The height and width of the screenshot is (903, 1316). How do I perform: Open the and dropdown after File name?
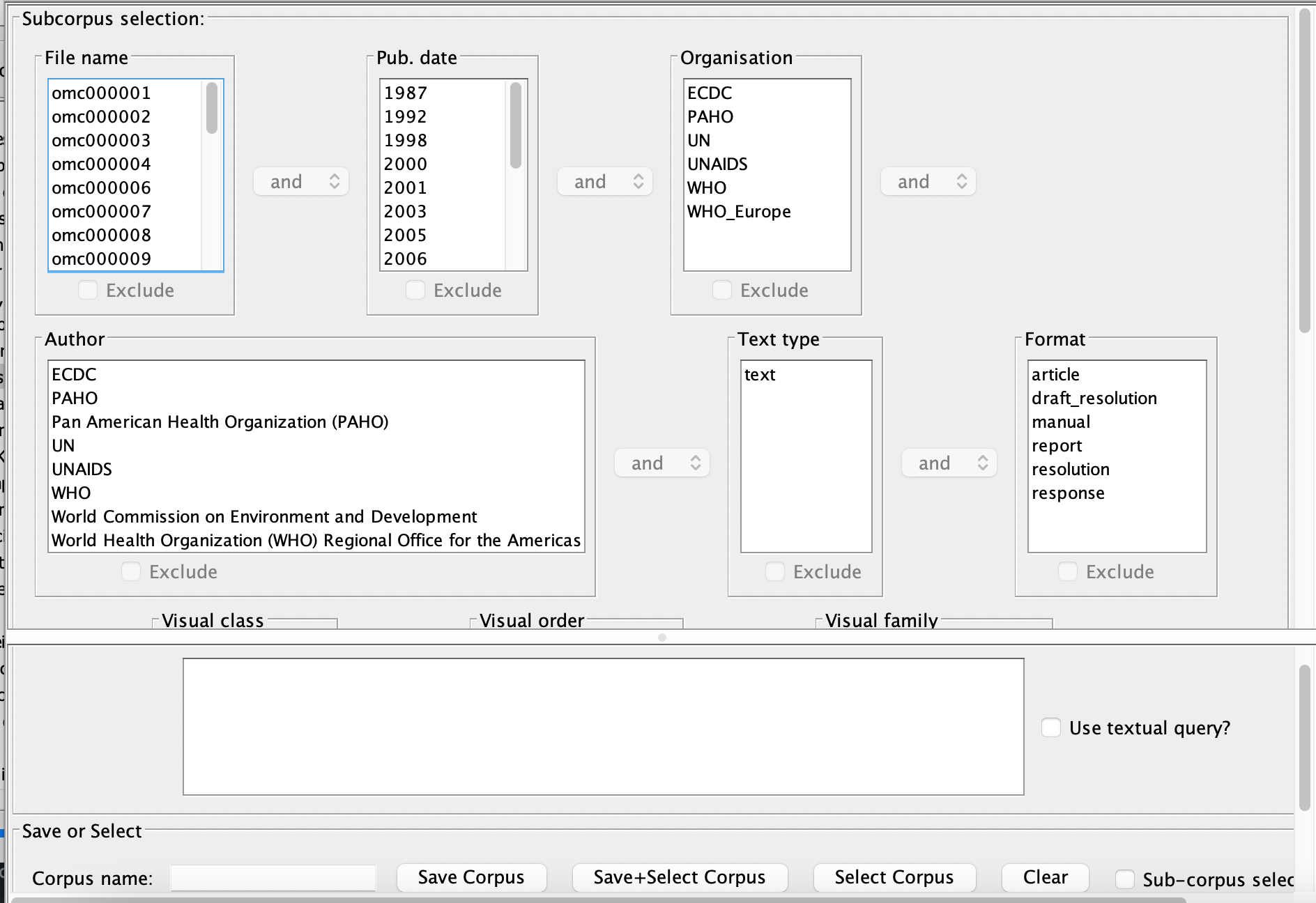301,182
